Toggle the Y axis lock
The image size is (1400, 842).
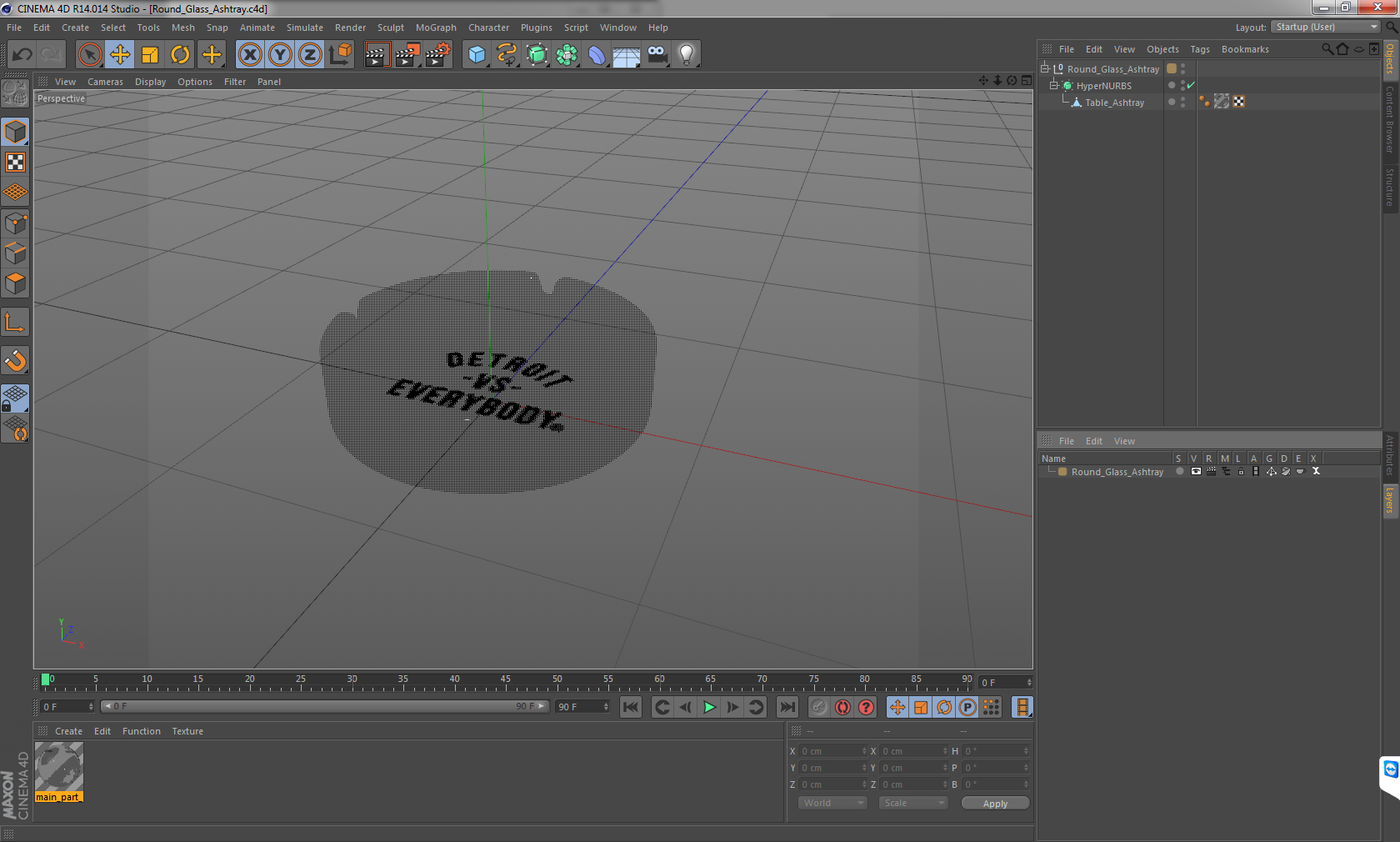(x=280, y=55)
